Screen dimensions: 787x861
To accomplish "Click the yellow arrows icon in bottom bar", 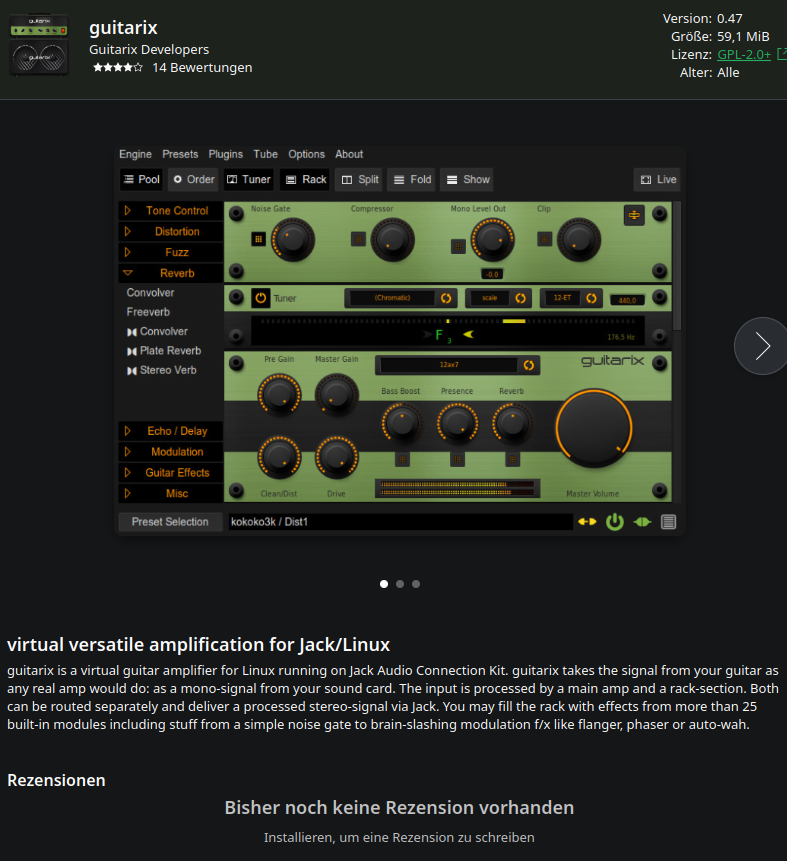I will pos(587,522).
